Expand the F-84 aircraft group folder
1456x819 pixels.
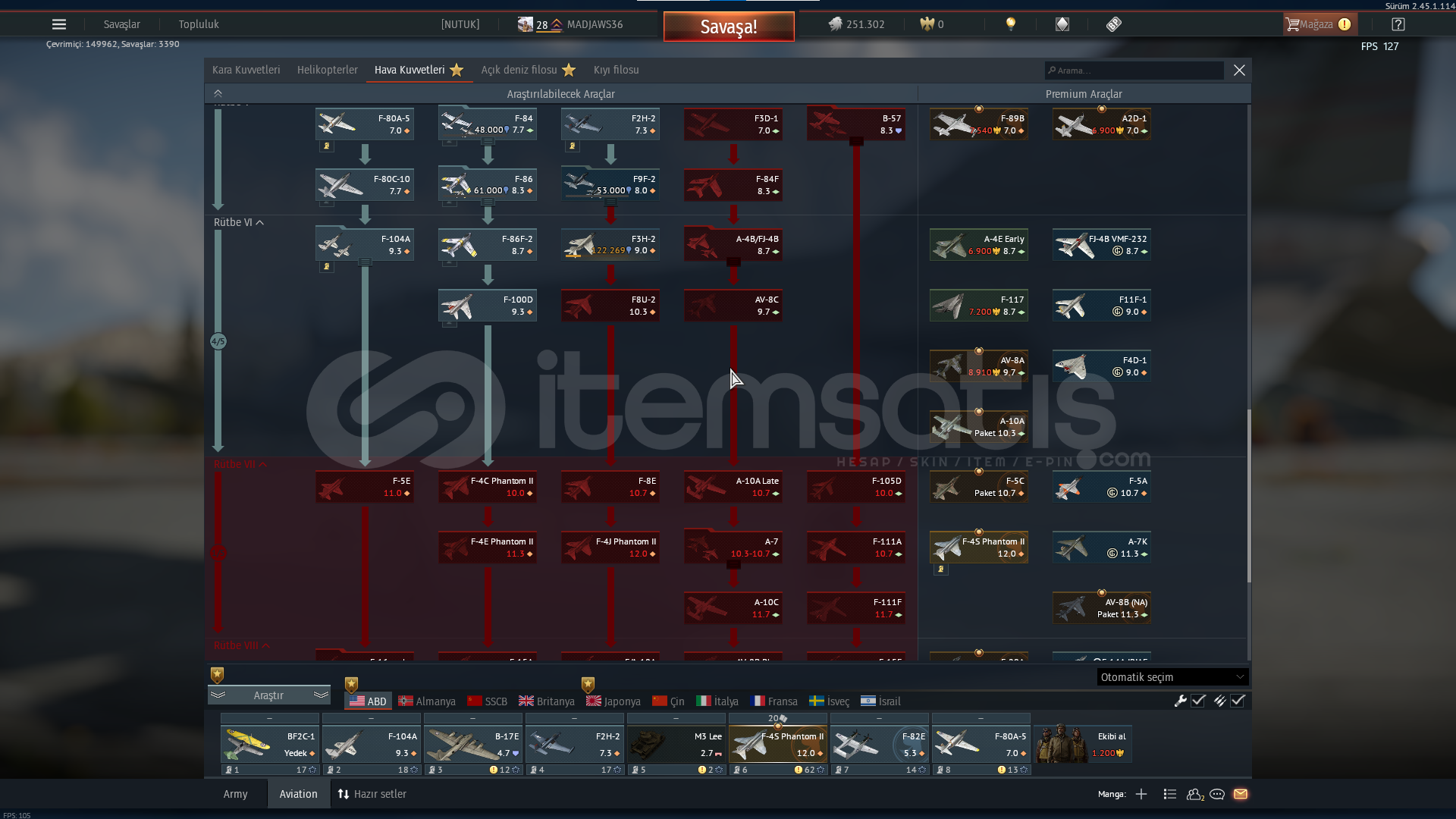(x=488, y=141)
